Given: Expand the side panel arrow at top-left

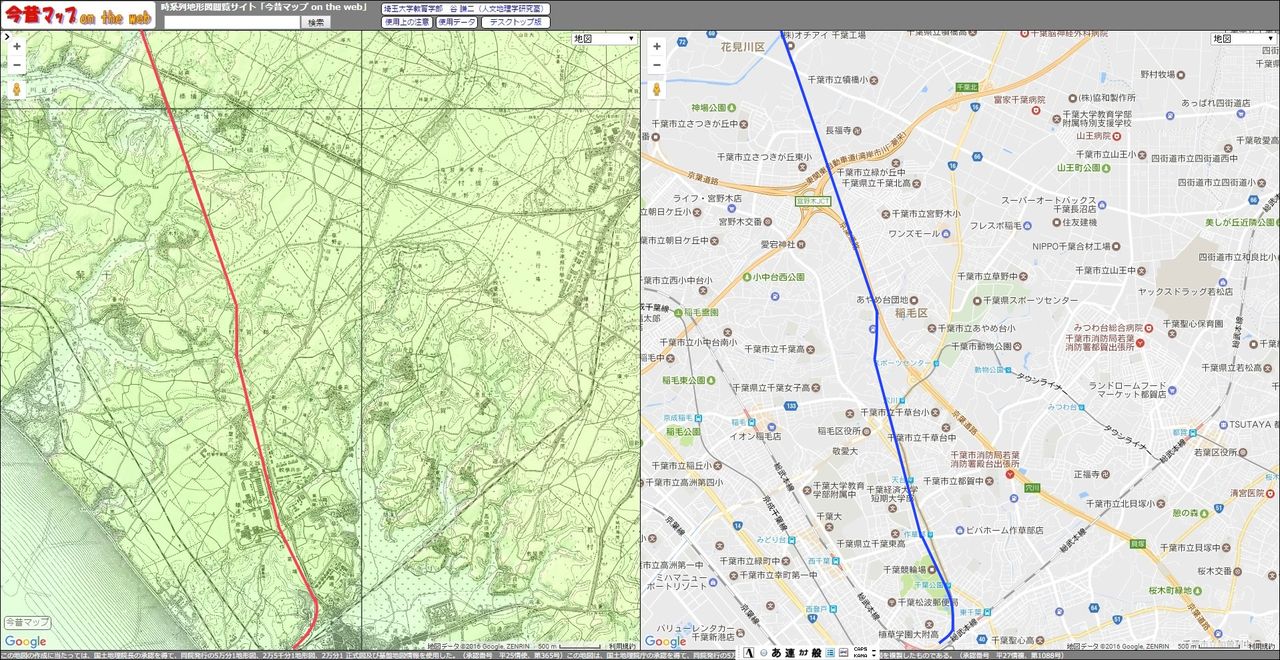Looking at the screenshot, I should coord(6,37).
